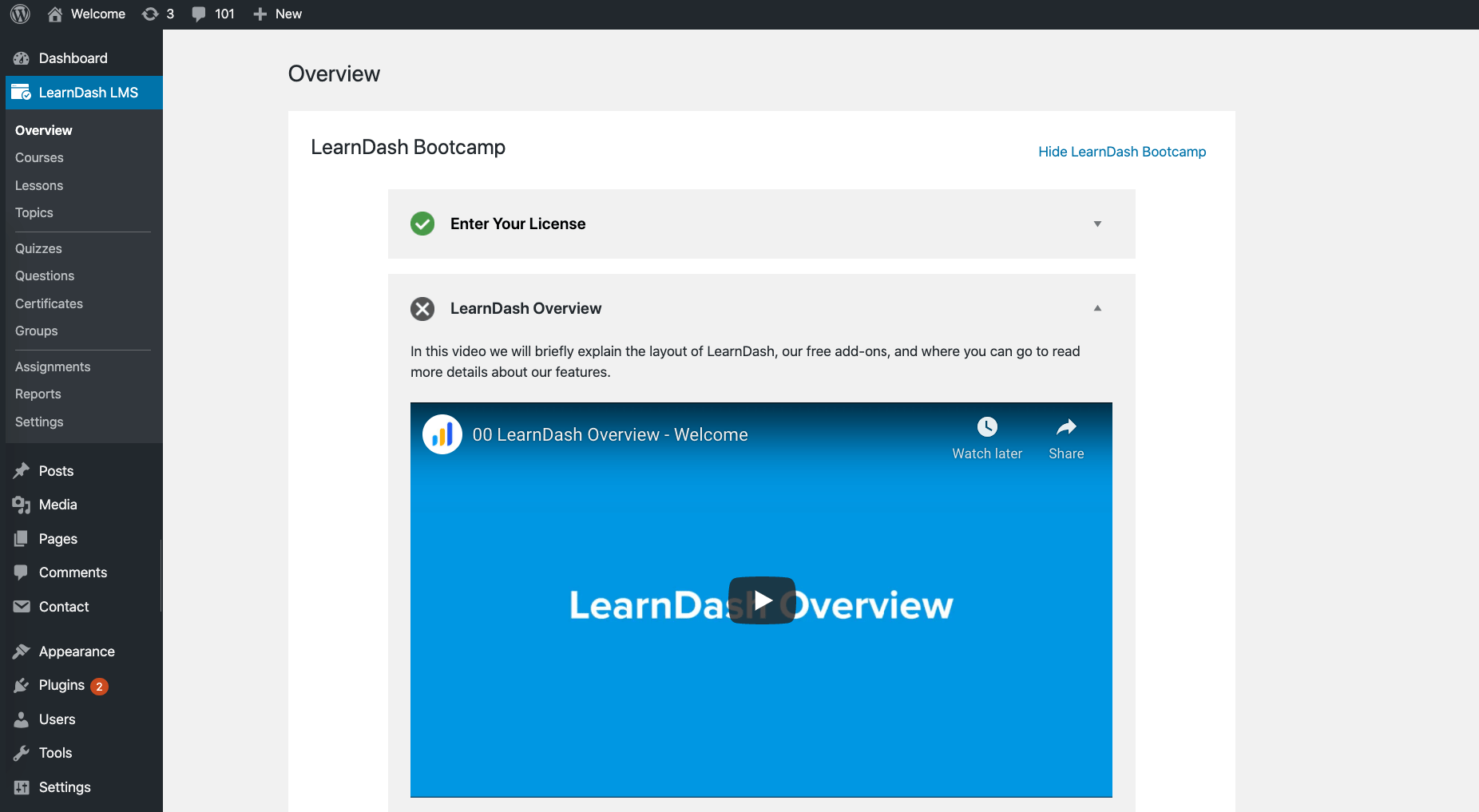The width and height of the screenshot is (1479, 812).
Task: Click the Dashboard gauge icon
Action: (22, 58)
